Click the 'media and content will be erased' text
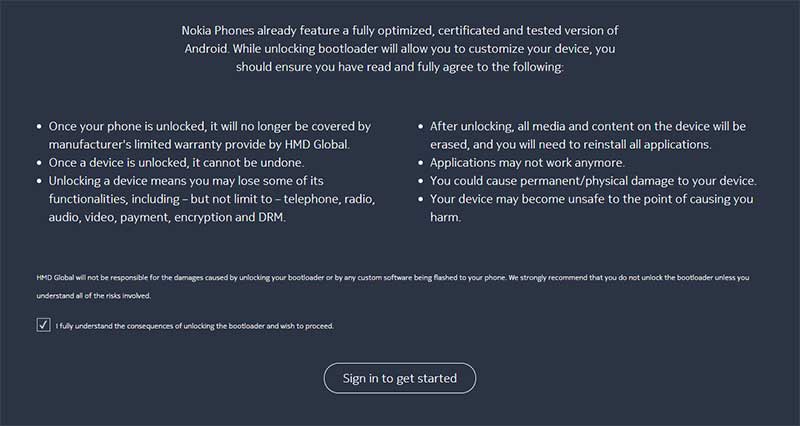This screenshot has height=426, width=800. point(588,135)
